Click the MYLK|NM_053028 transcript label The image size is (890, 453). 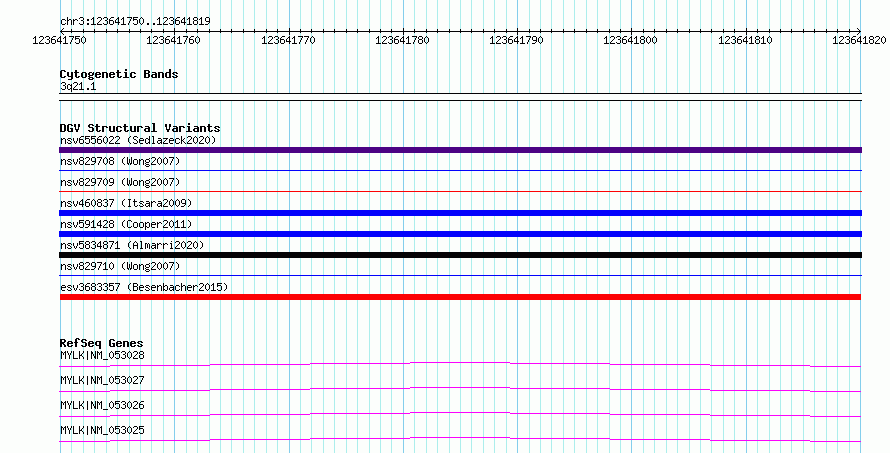[102, 355]
